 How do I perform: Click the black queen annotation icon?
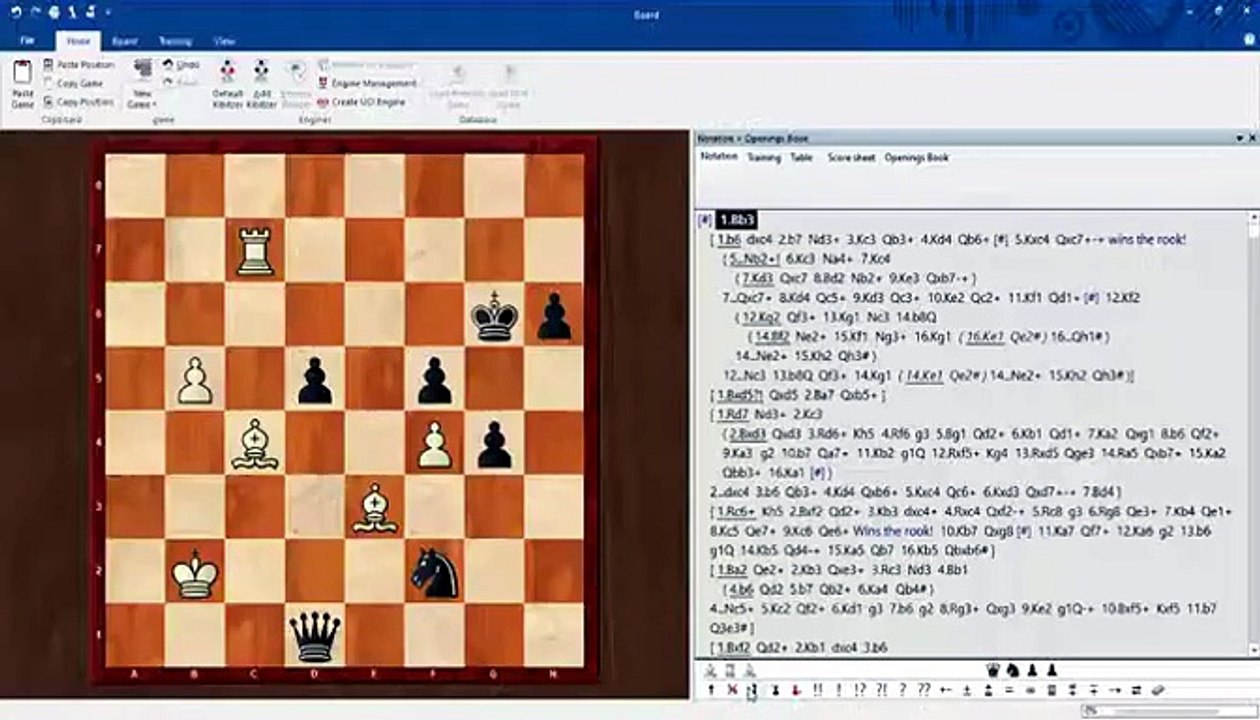992,671
